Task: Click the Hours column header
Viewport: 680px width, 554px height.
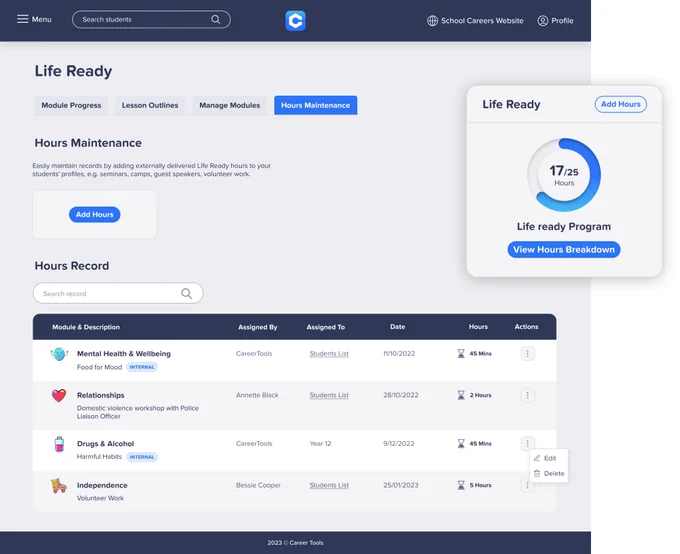Action: click(478, 327)
